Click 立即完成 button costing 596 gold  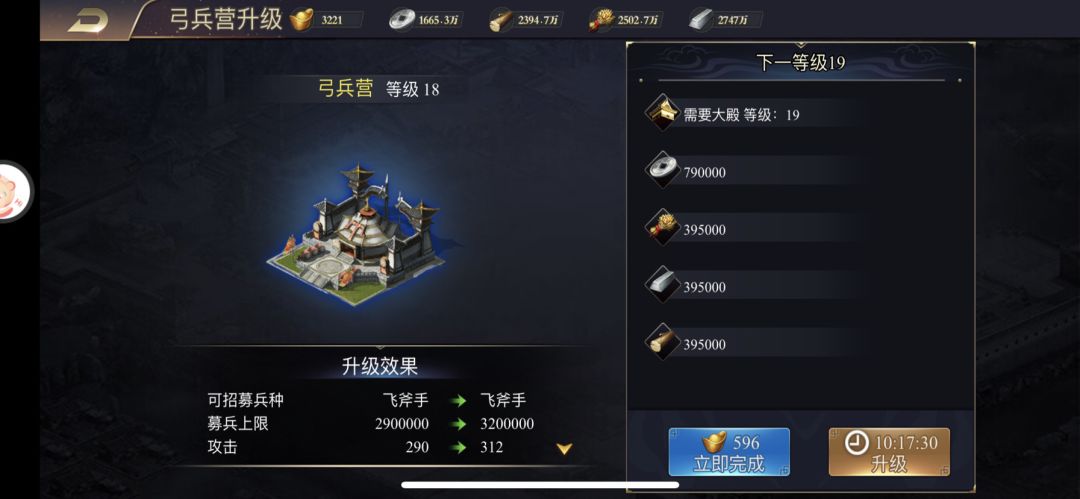tap(729, 452)
